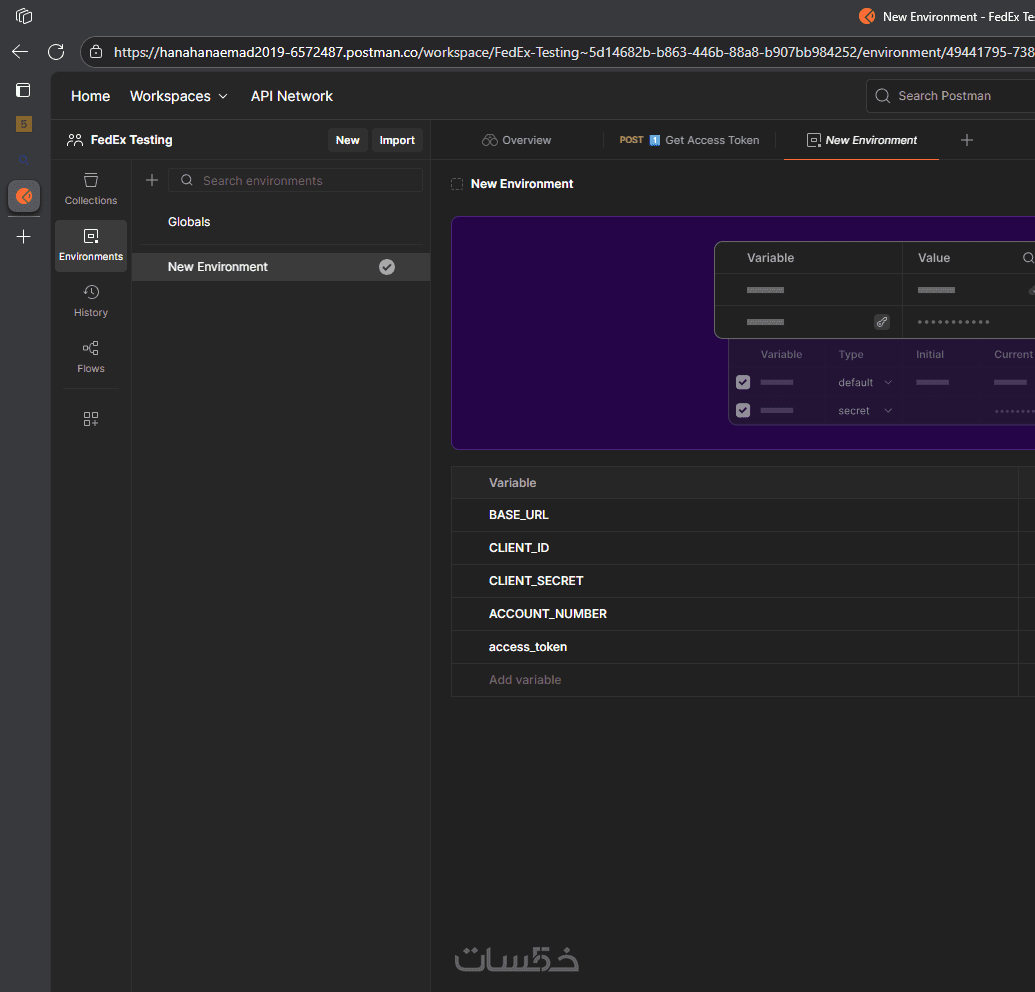Open a new Postman tab with plus
The height and width of the screenshot is (992, 1035).
click(x=966, y=140)
